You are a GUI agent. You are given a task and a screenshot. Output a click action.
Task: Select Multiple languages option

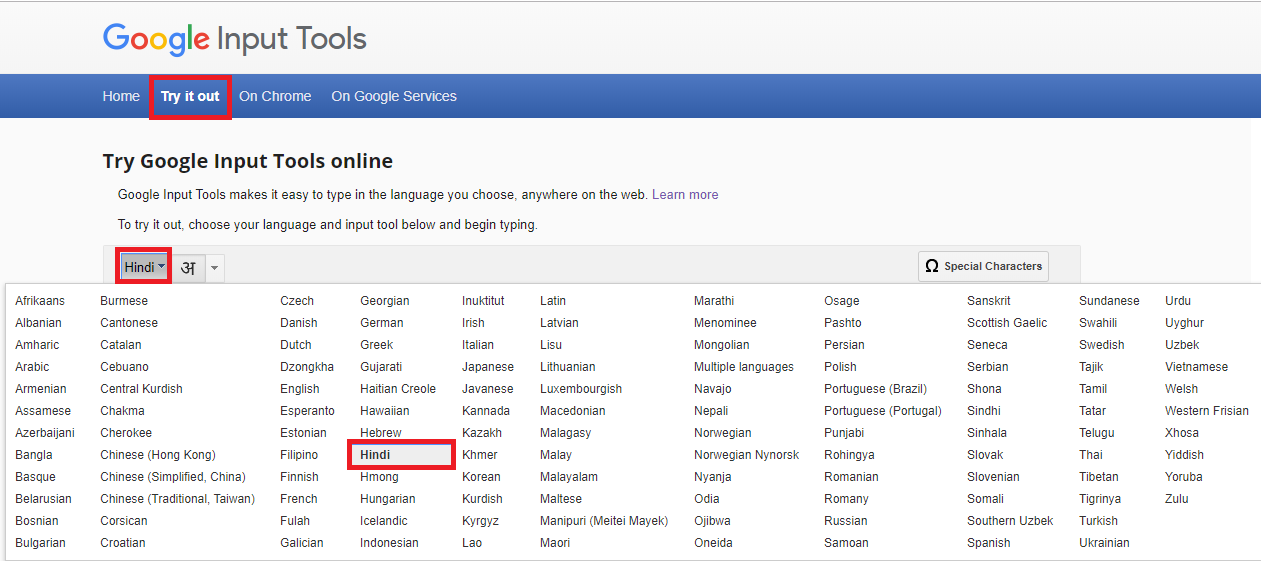pos(744,366)
